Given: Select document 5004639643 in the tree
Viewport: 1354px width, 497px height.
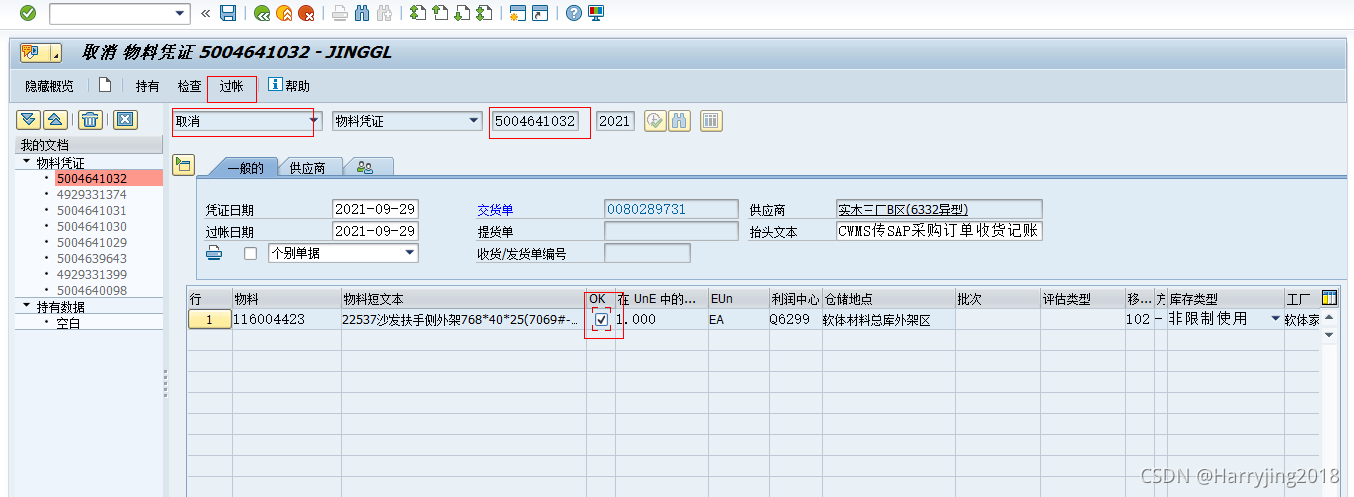Looking at the screenshot, I should point(91,258).
